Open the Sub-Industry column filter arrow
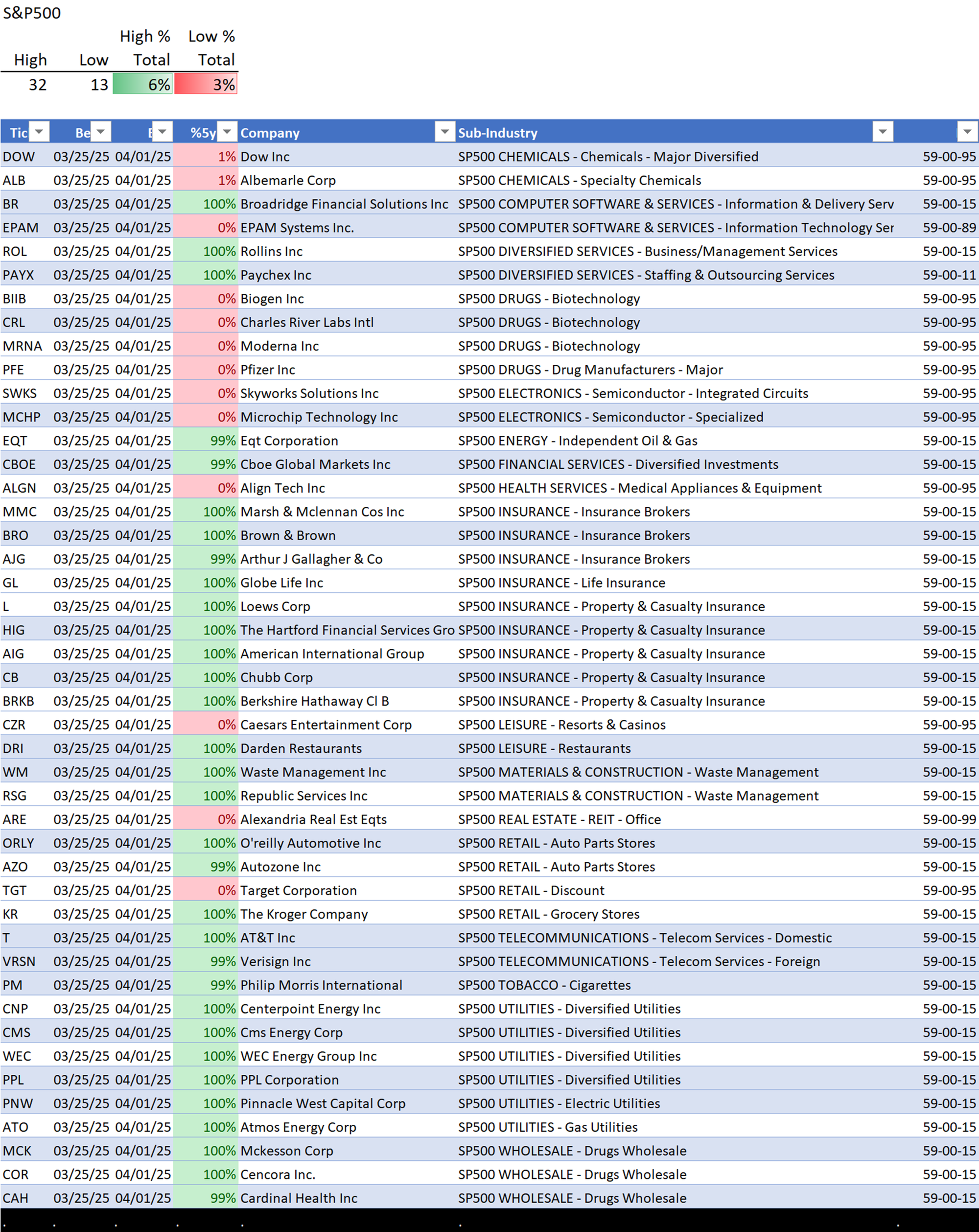This screenshot has height=1232, width=979. click(x=883, y=132)
